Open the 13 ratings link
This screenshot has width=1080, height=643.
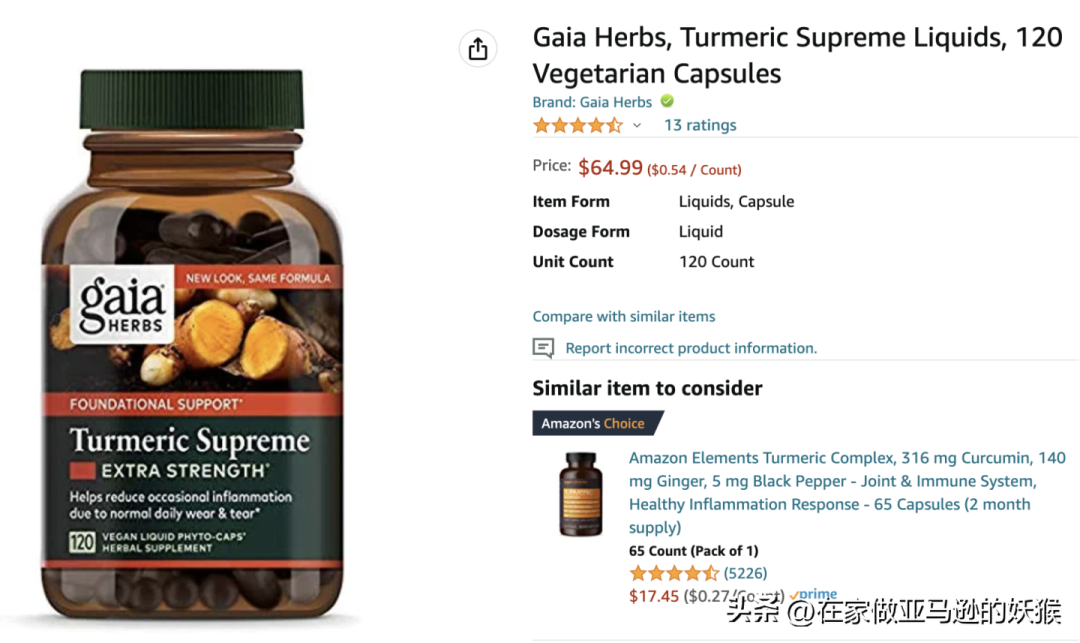(700, 125)
